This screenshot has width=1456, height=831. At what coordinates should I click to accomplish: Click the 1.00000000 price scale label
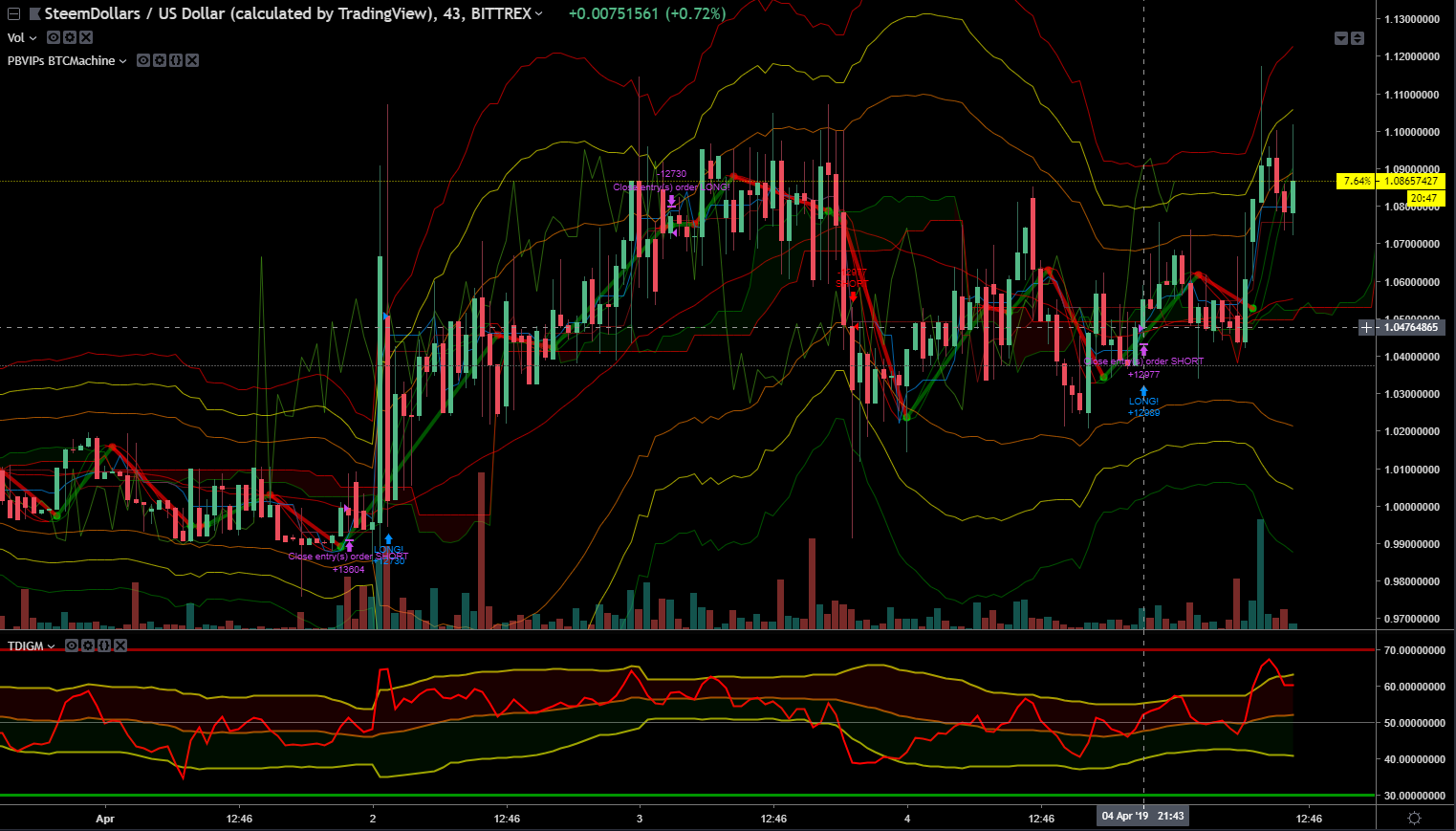[x=1412, y=507]
